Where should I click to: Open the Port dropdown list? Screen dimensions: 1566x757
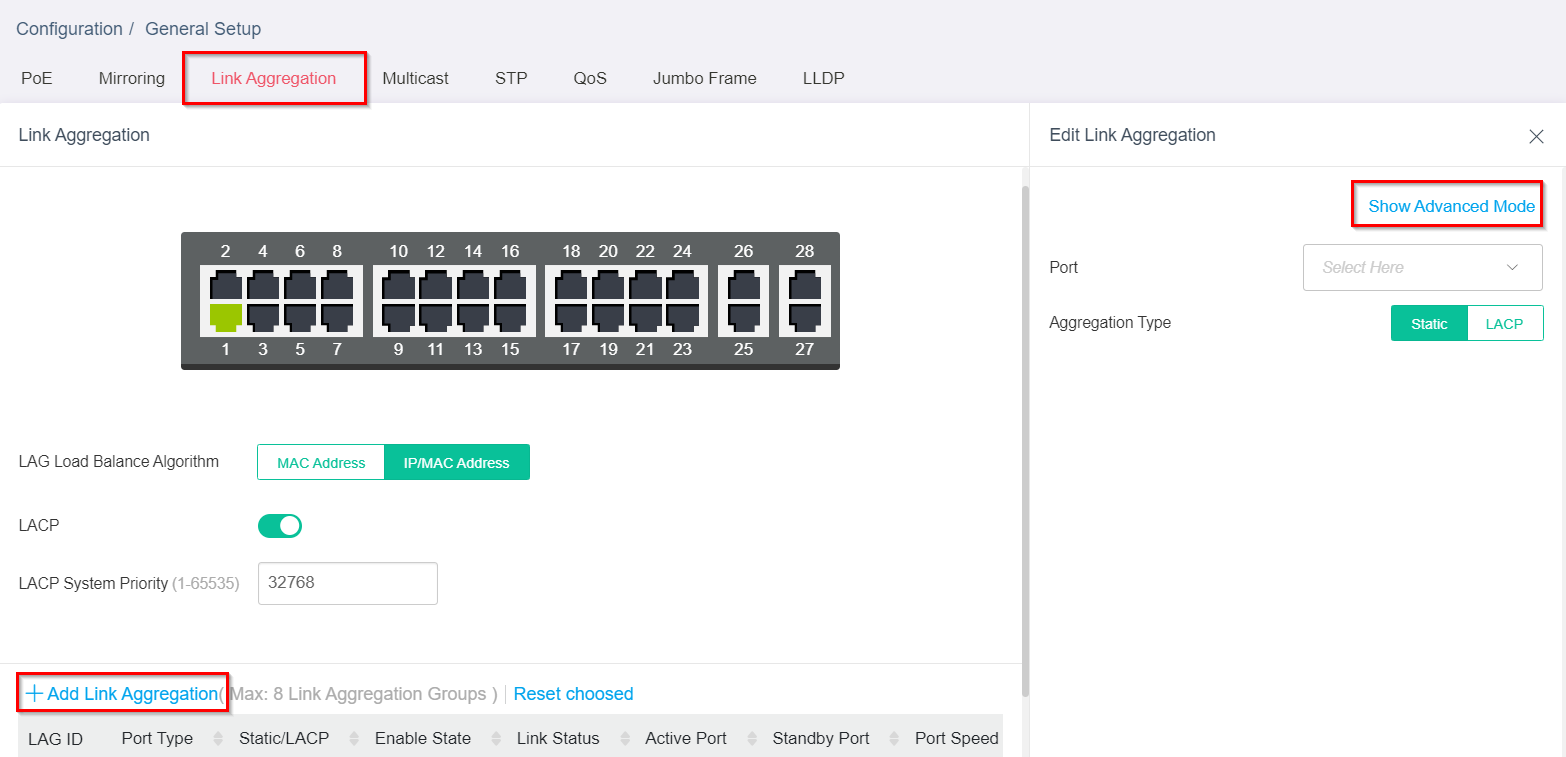[1422, 268]
